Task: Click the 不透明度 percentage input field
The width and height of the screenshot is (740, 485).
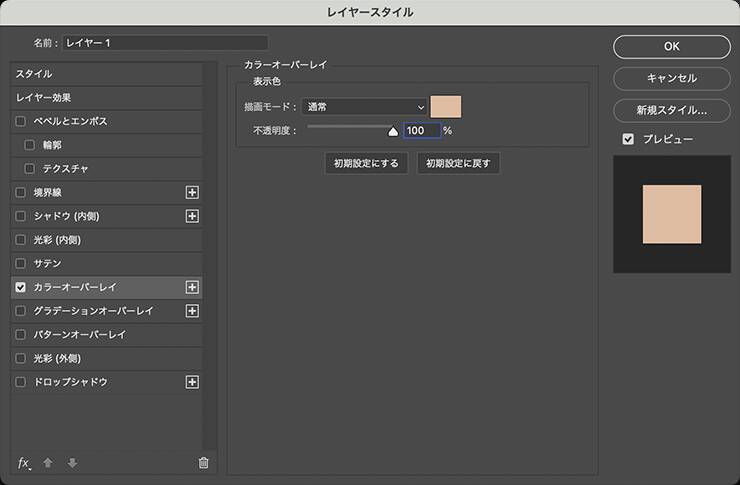Action: [421, 130]
